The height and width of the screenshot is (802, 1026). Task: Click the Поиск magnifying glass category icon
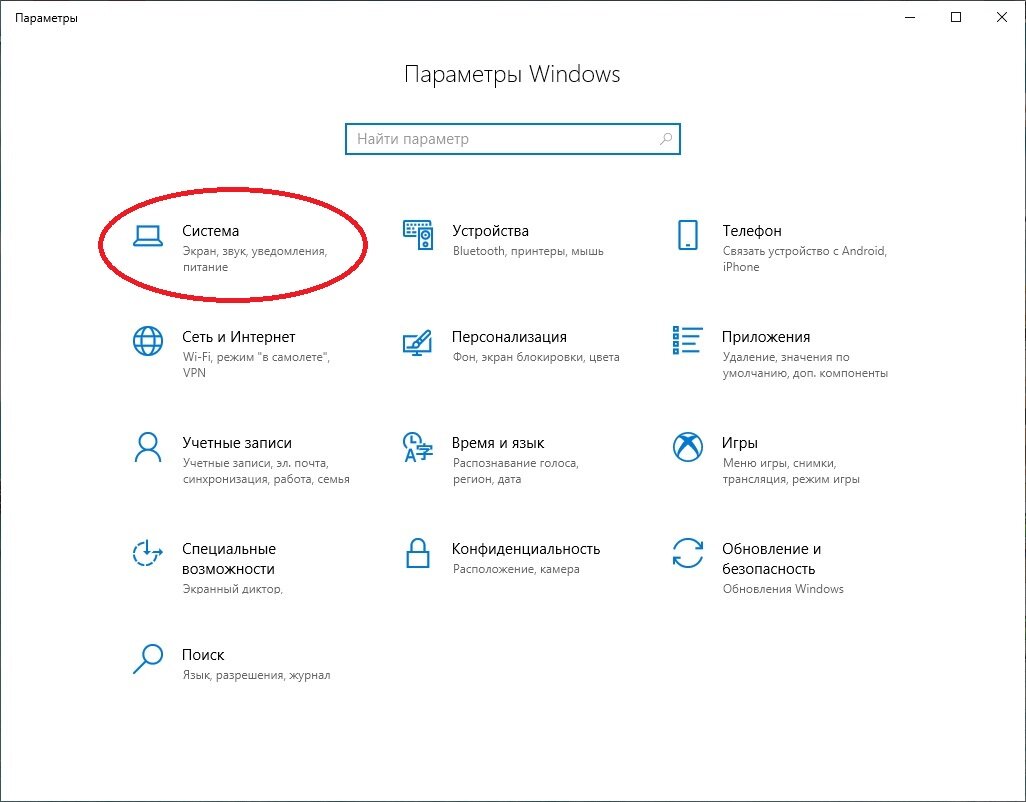click(x=148, y=659)
